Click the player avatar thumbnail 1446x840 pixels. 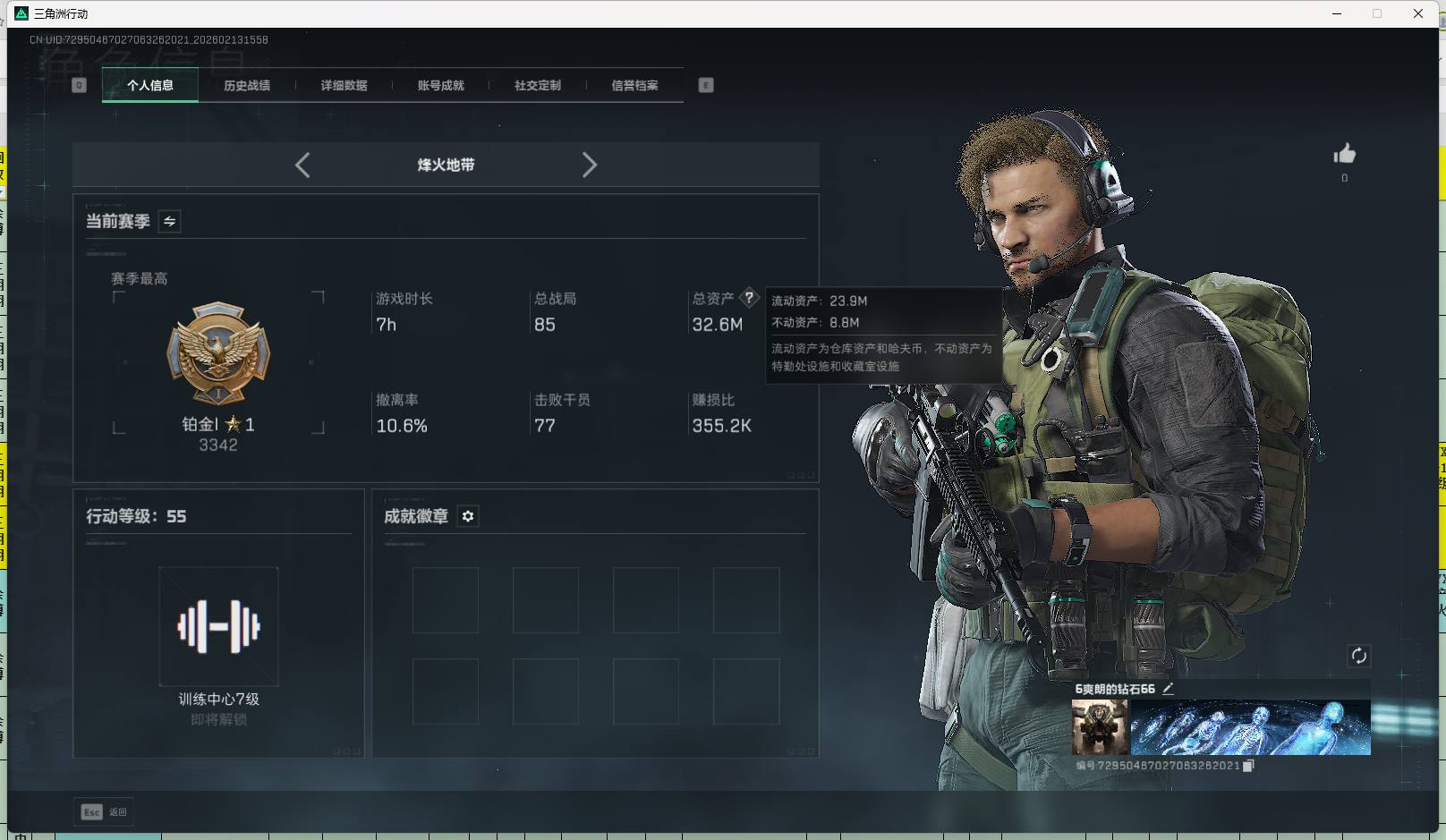(x=1101, y=727)
